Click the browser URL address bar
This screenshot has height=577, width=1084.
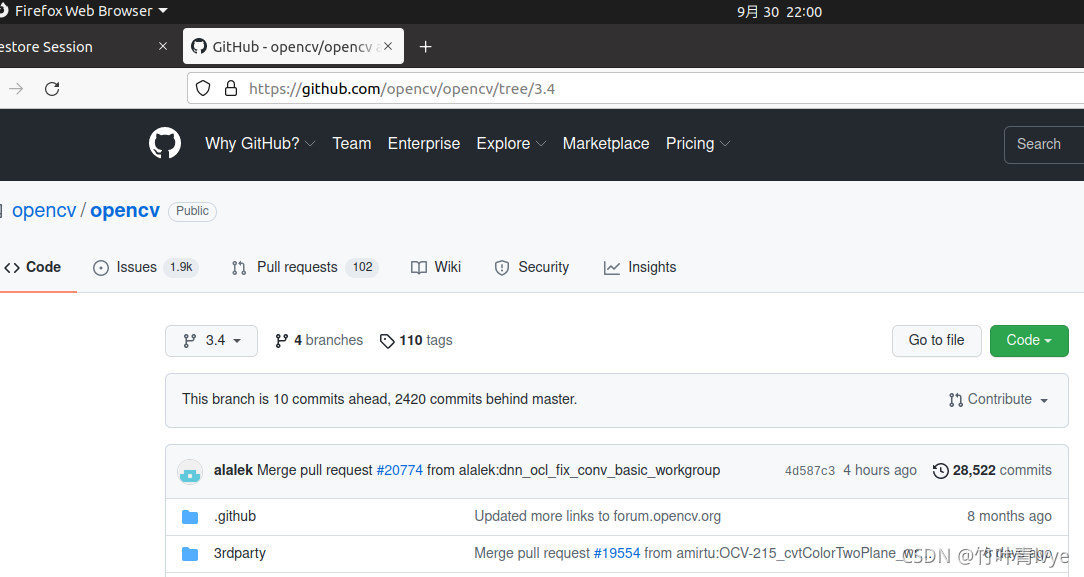tap(635, 88)
